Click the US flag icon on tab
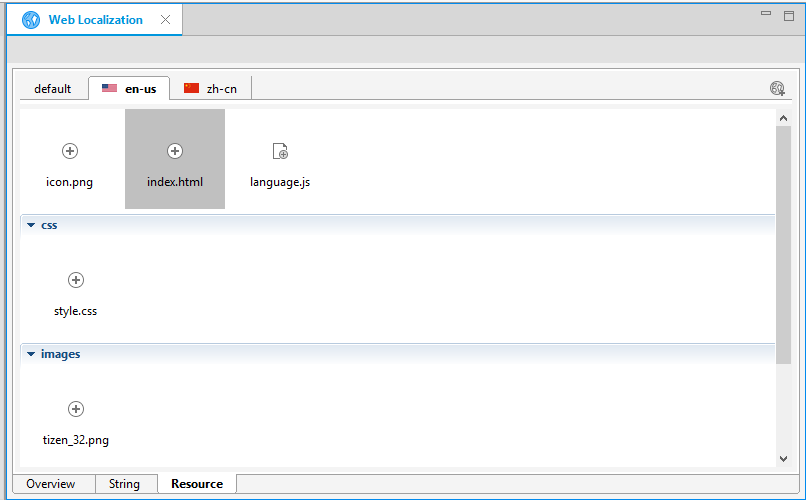 109,89
